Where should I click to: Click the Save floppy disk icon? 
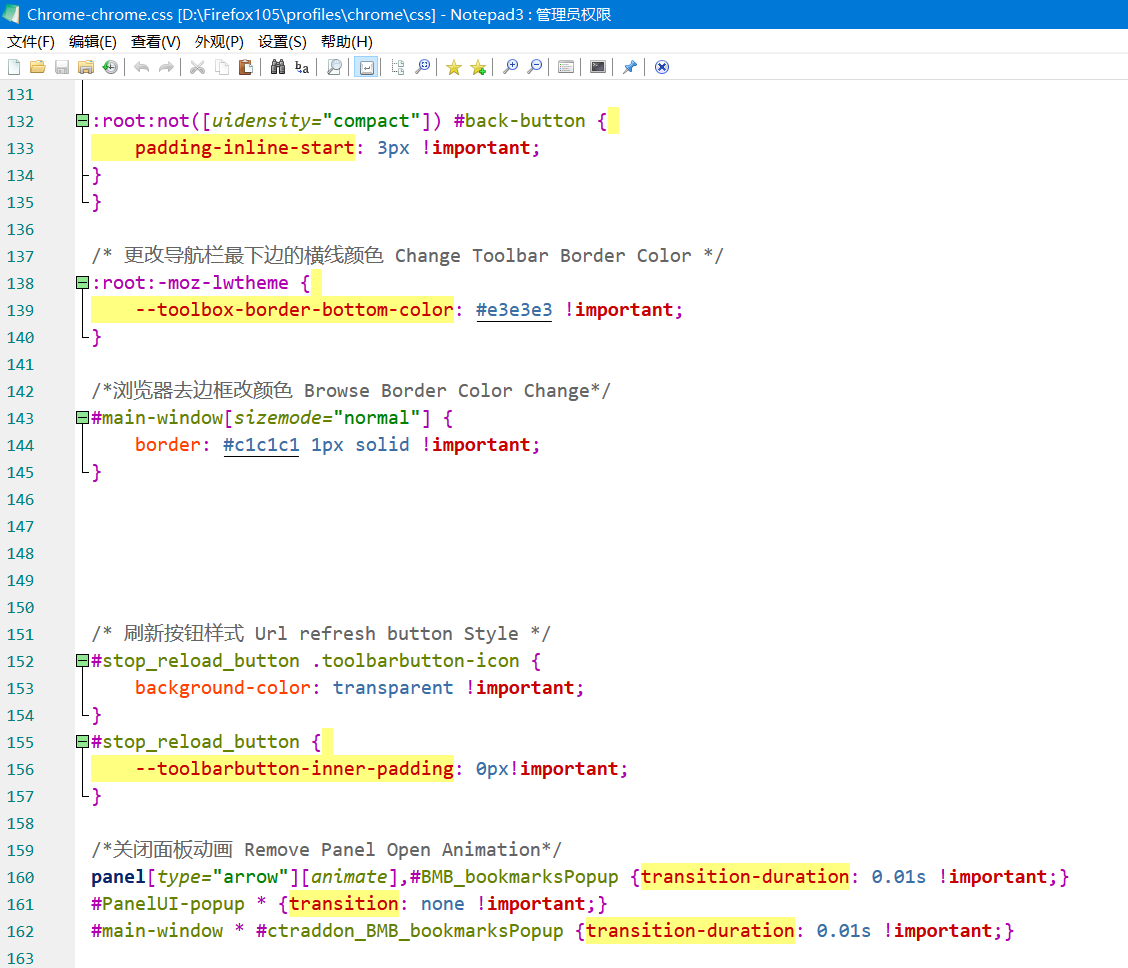(62, 67)
